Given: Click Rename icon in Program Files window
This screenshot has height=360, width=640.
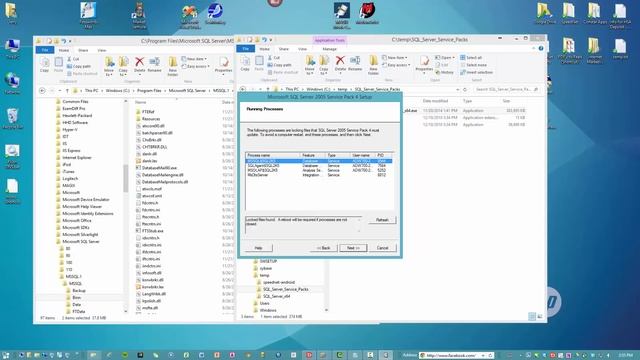Looking at the screenshot, I should click(154, 62).
